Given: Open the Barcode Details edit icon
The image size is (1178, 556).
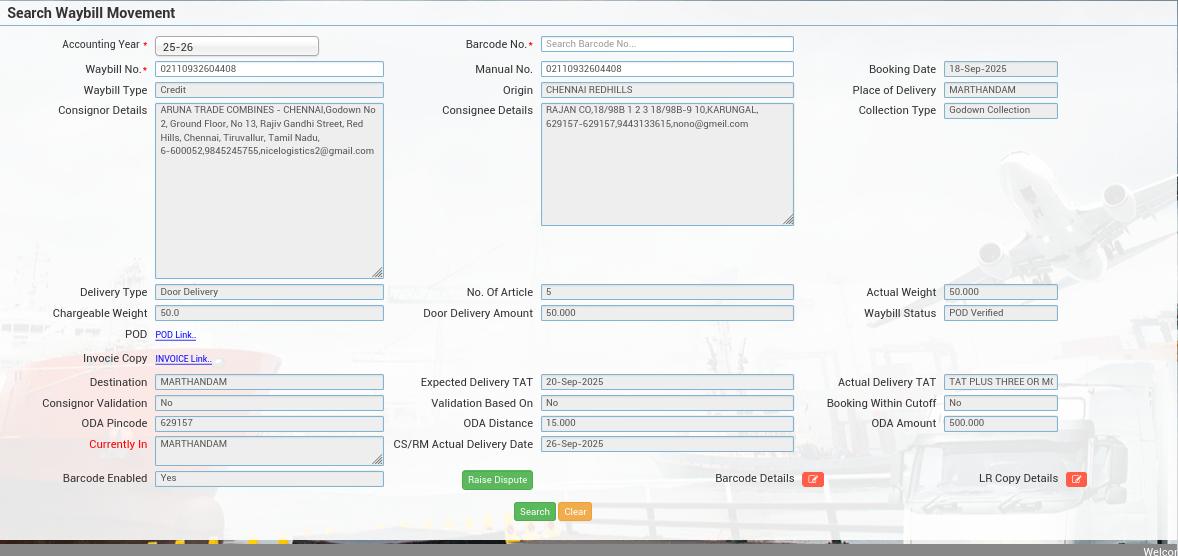Looking at the screenshot, I should [x=813, y=479].
